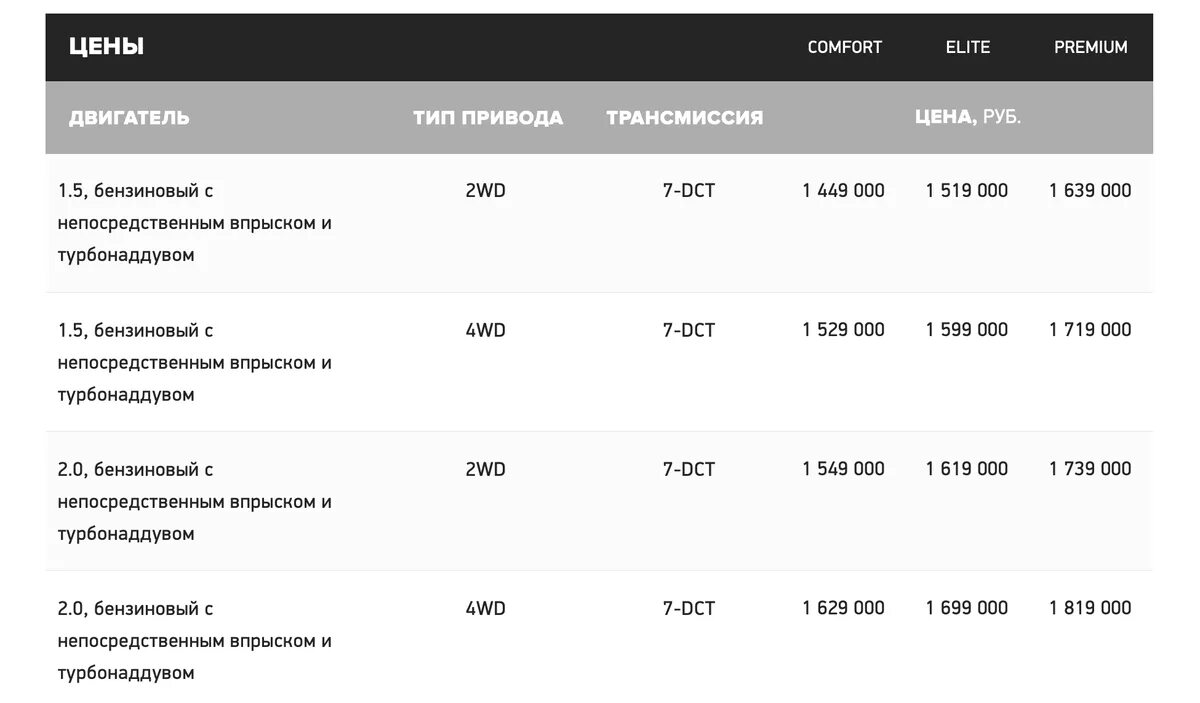Click the price 1 819 000
Screen dimensions: 1200x703
tap(1090, 607)
